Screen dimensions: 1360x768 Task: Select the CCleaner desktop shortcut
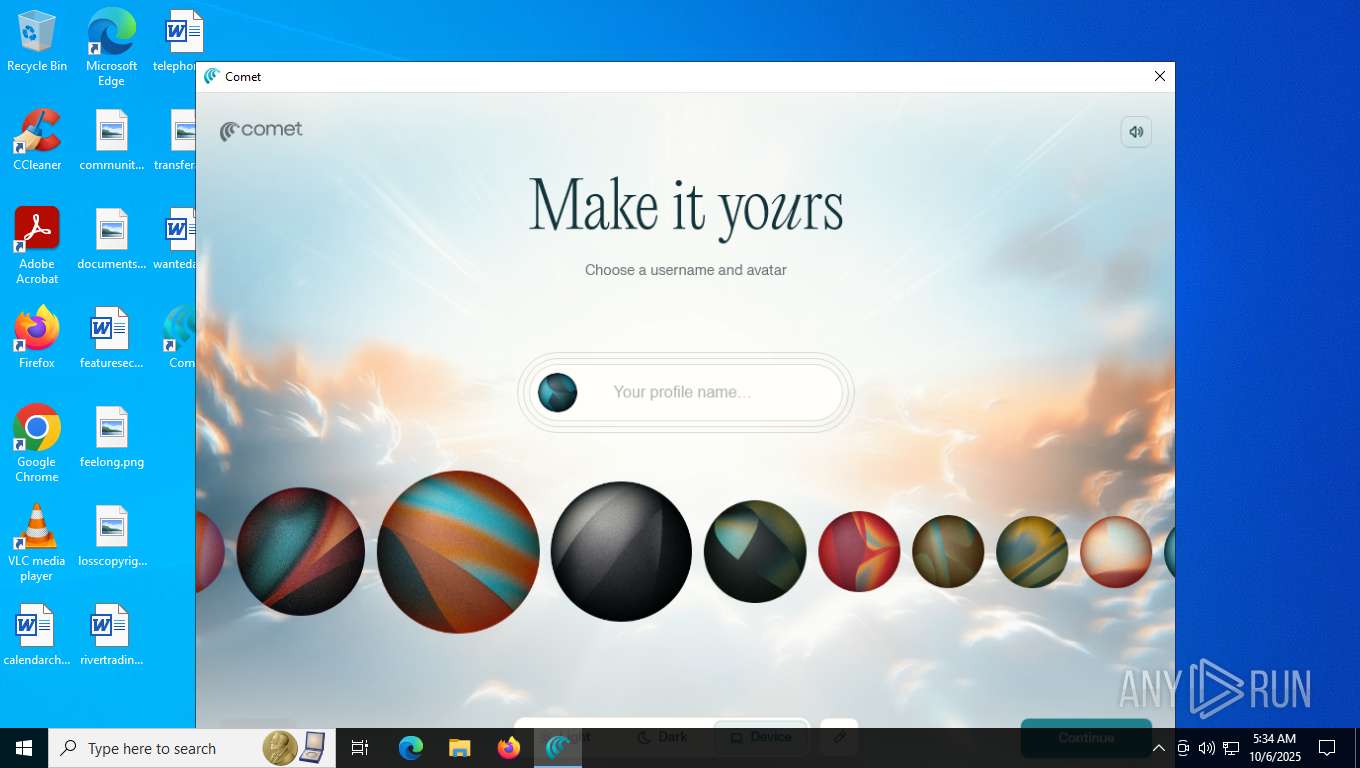(x=37, y=140)
